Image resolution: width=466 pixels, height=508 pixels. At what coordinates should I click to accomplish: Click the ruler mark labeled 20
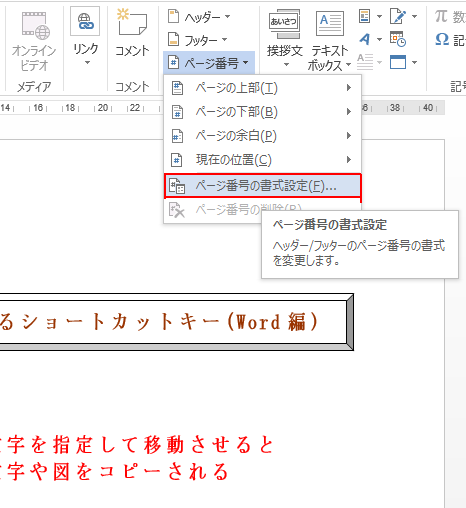[x=103, y=108]
